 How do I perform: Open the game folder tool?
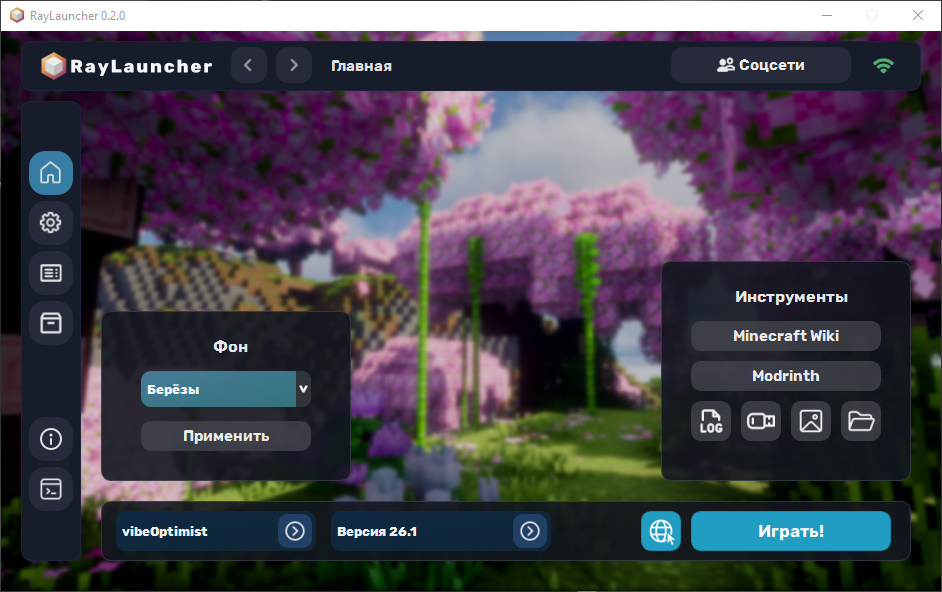tap(861, 421)
